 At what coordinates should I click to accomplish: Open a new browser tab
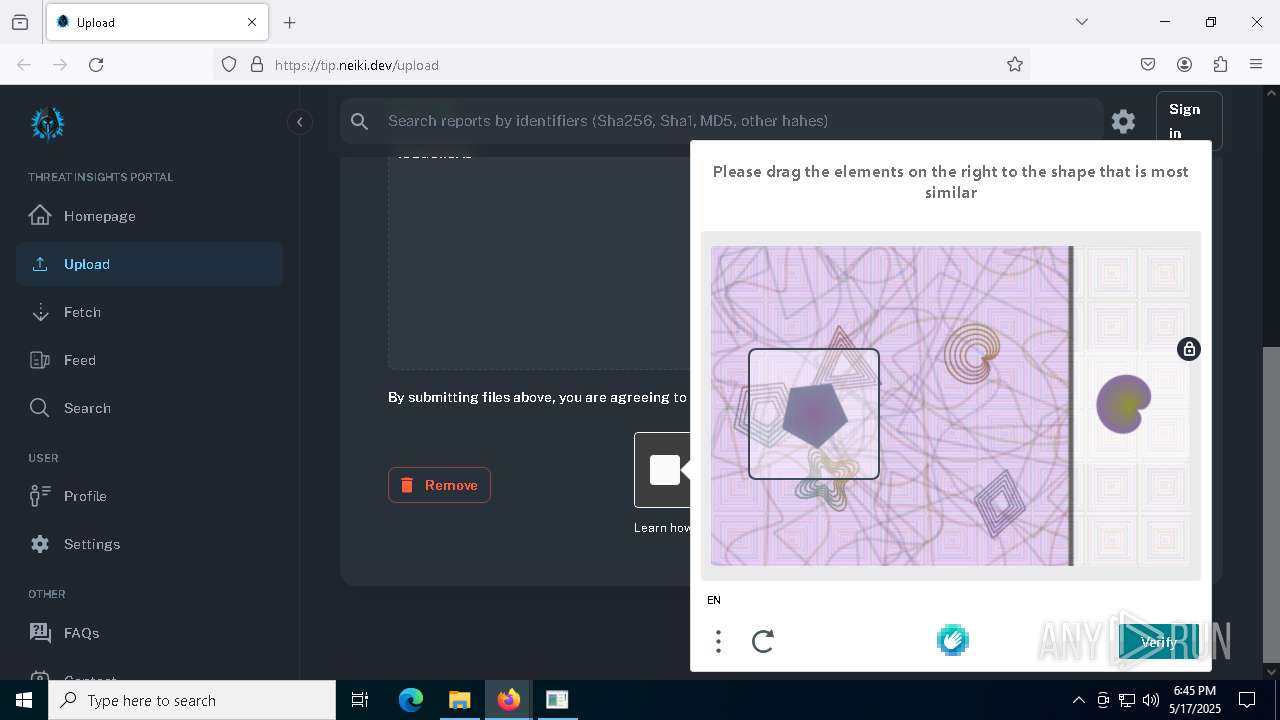(290, 22)
